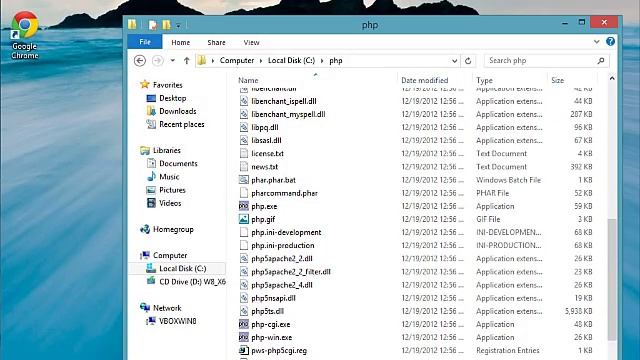The height and width of the screenshot is (360, 640).
Task: Click the file list scrollbar up arrow
Action: click(612, 78)
